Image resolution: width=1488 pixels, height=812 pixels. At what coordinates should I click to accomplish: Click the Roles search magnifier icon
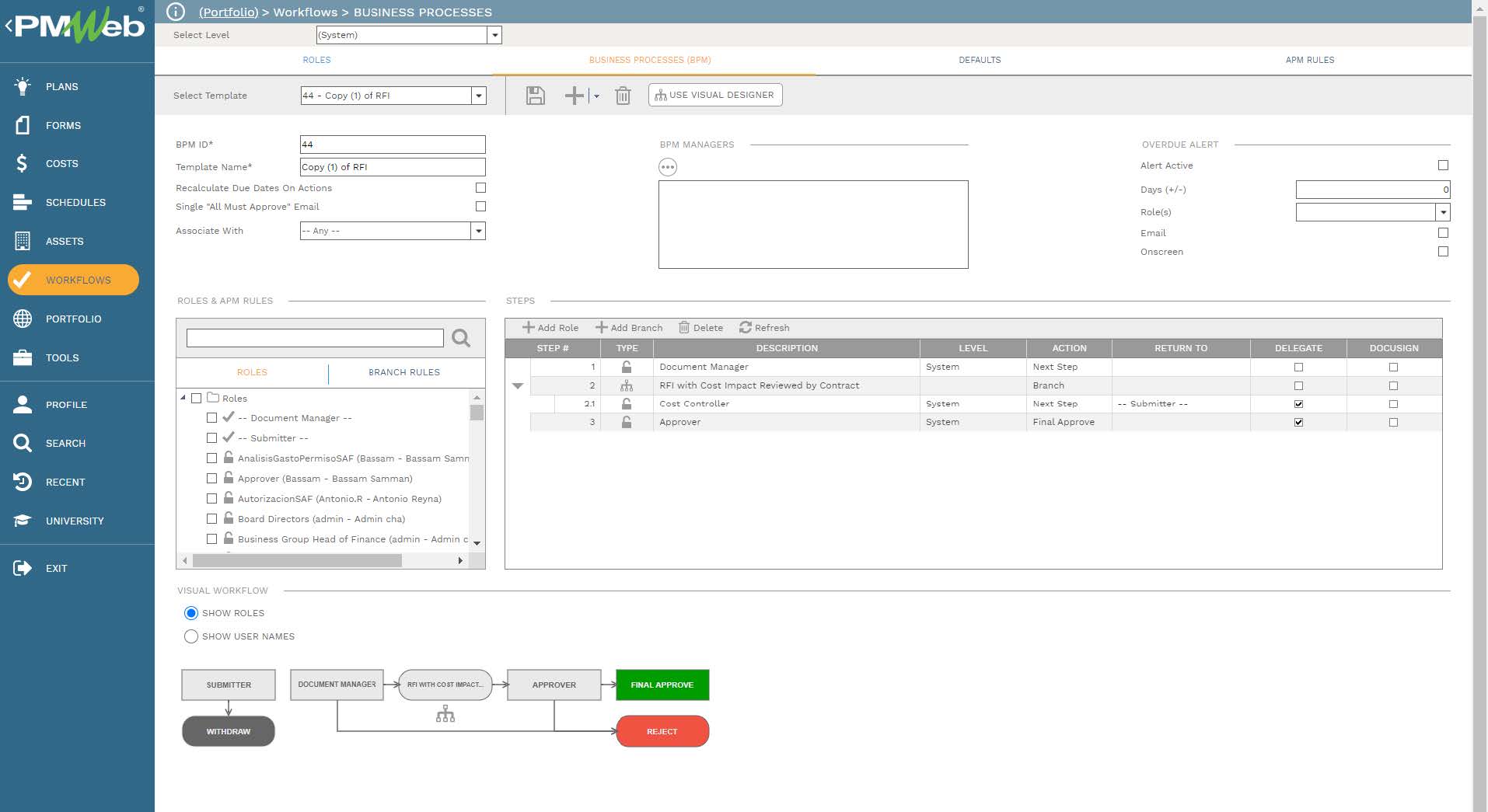(461, 338)
